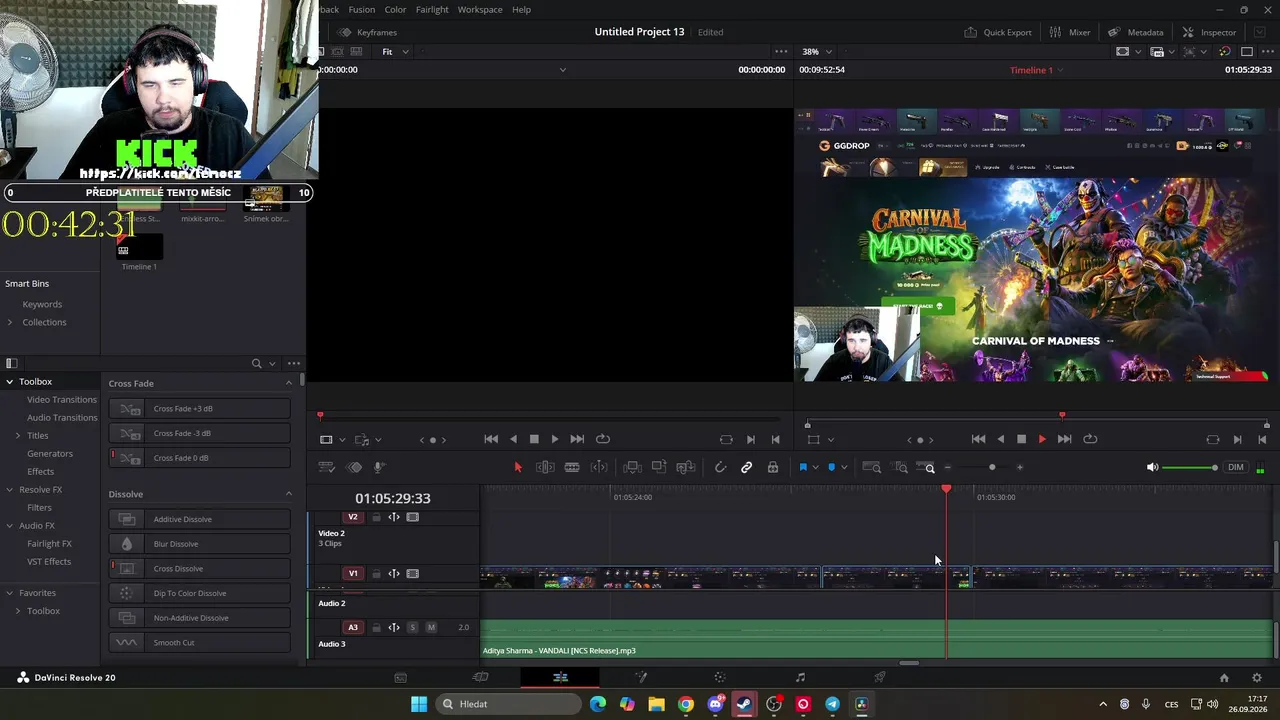Image resolution: width=1280 pixels, height=720 pixels.
Task: Collapse the Cross Fade section
Action: click(289, 383)
